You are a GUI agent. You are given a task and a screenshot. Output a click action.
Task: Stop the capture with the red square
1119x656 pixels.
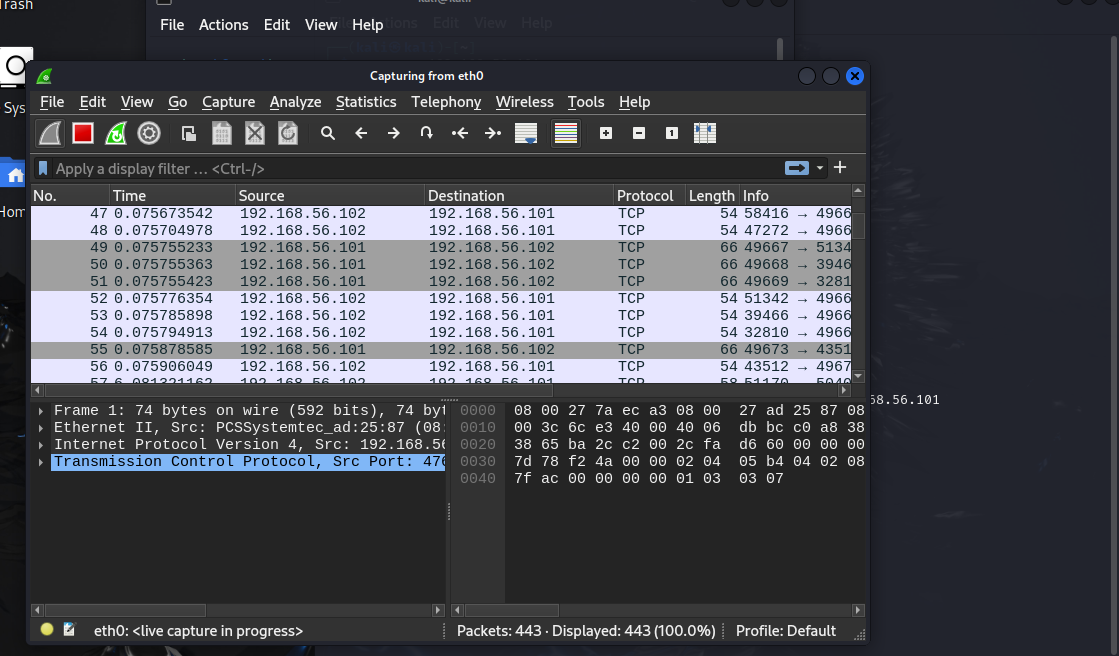tap(83, 133)
